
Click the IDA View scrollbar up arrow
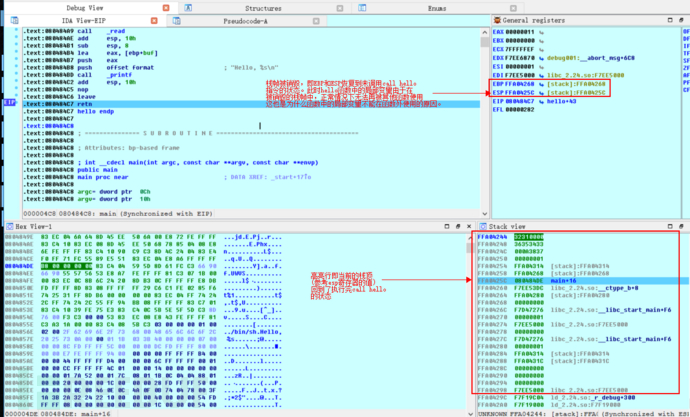coord(484,32)
